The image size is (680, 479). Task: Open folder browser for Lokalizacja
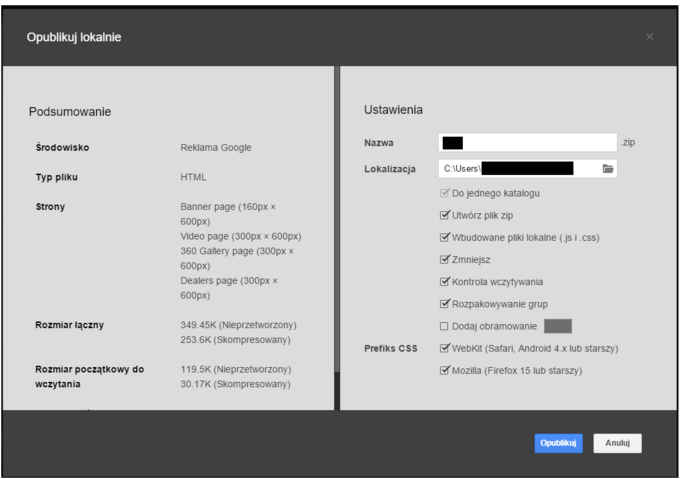[608, 169]
